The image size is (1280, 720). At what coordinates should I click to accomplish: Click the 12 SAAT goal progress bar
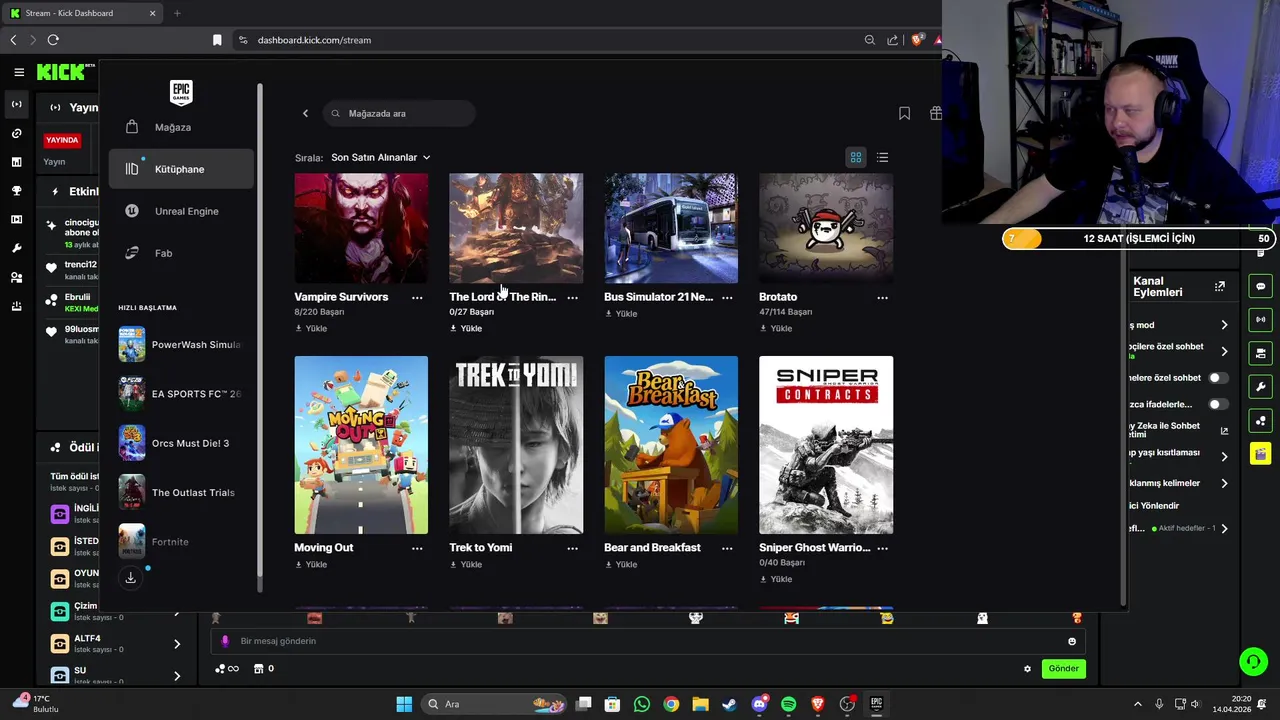click(x=1137, y=238)
